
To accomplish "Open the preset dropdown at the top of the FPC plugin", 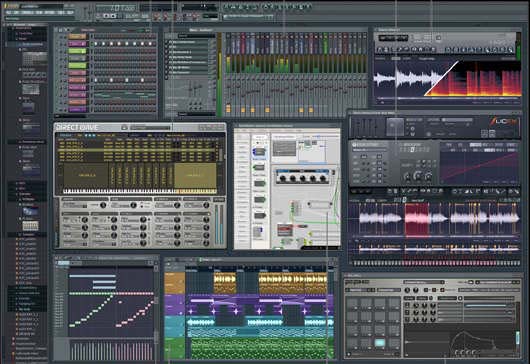I will [424, 282].
